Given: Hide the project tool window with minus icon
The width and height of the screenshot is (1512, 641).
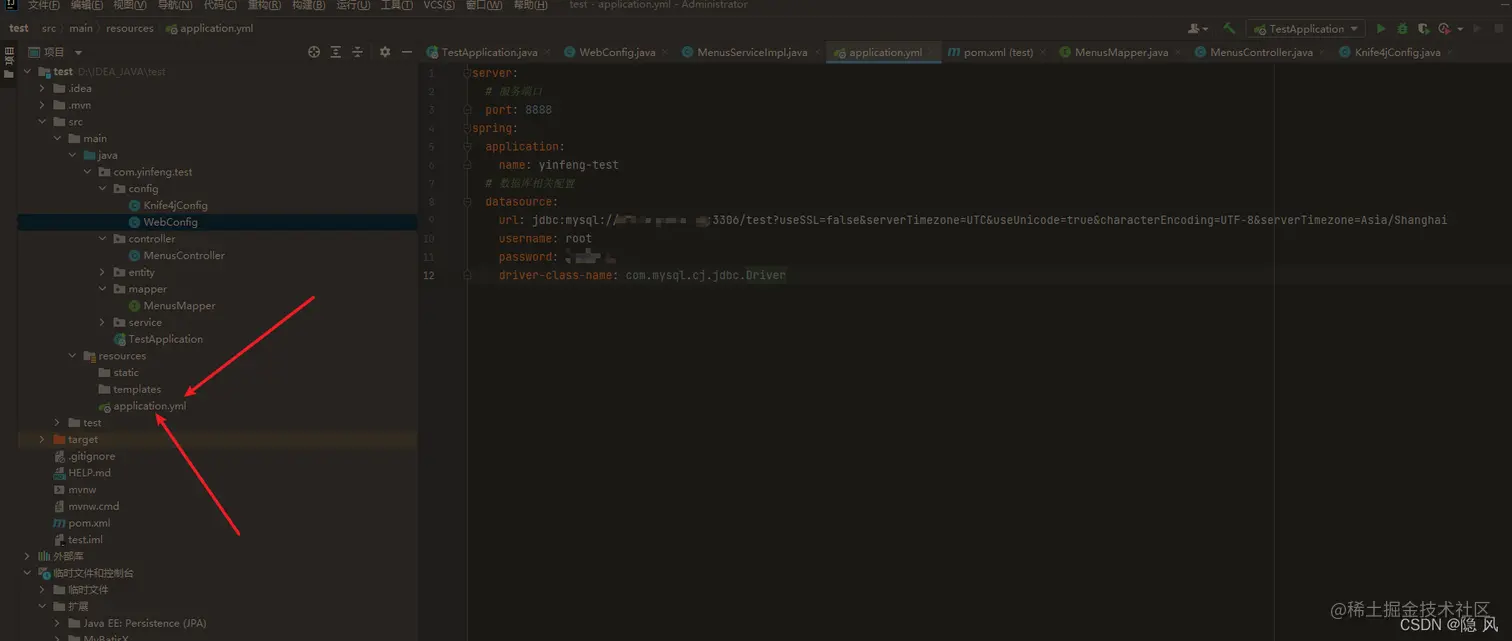Looking at the screenshot, I should (x=406, y=52).
